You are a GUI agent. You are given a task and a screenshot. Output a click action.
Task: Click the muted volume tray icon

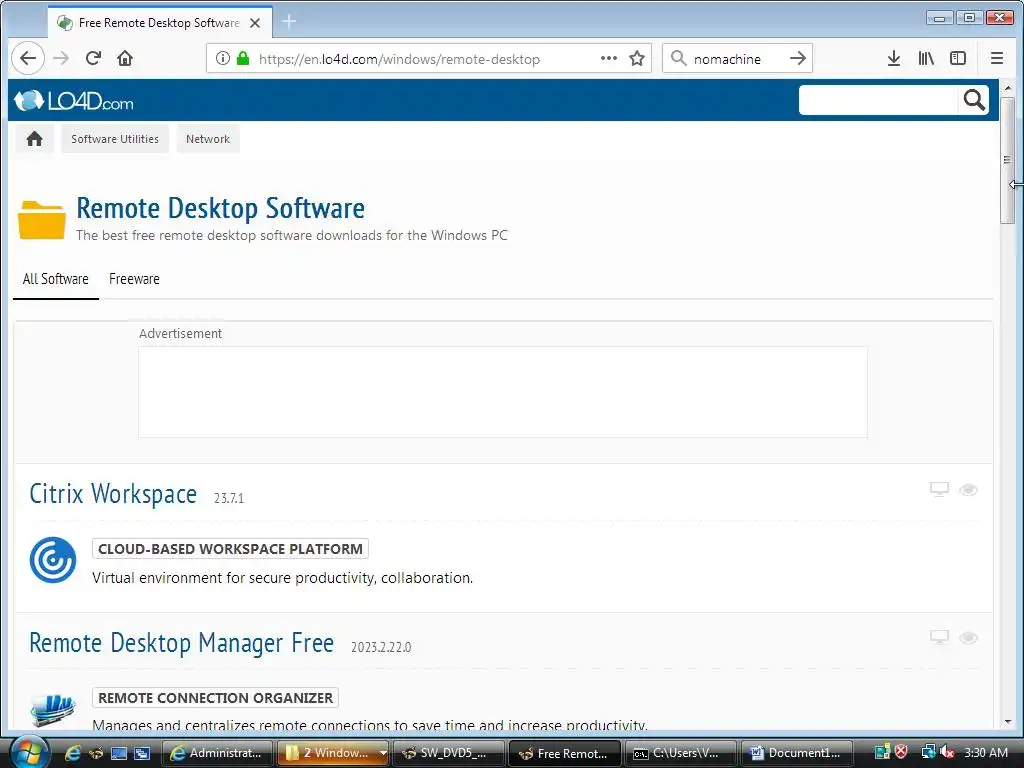[948, 752]
